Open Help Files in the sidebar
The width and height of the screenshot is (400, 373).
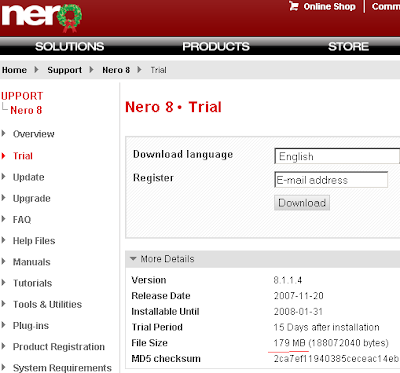(x=34, y=241)
